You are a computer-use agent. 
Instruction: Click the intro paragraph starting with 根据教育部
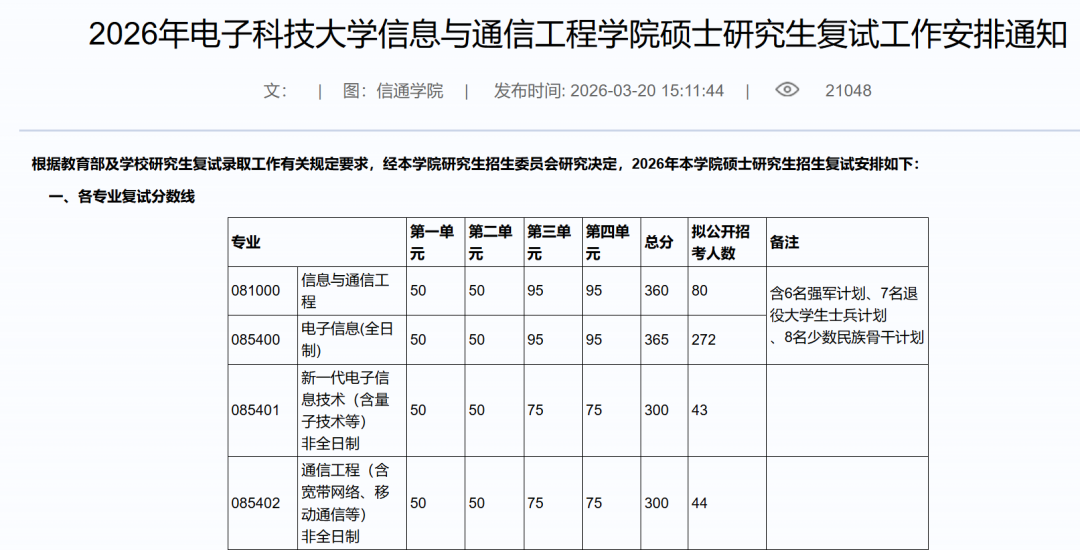tap(474, 163)
